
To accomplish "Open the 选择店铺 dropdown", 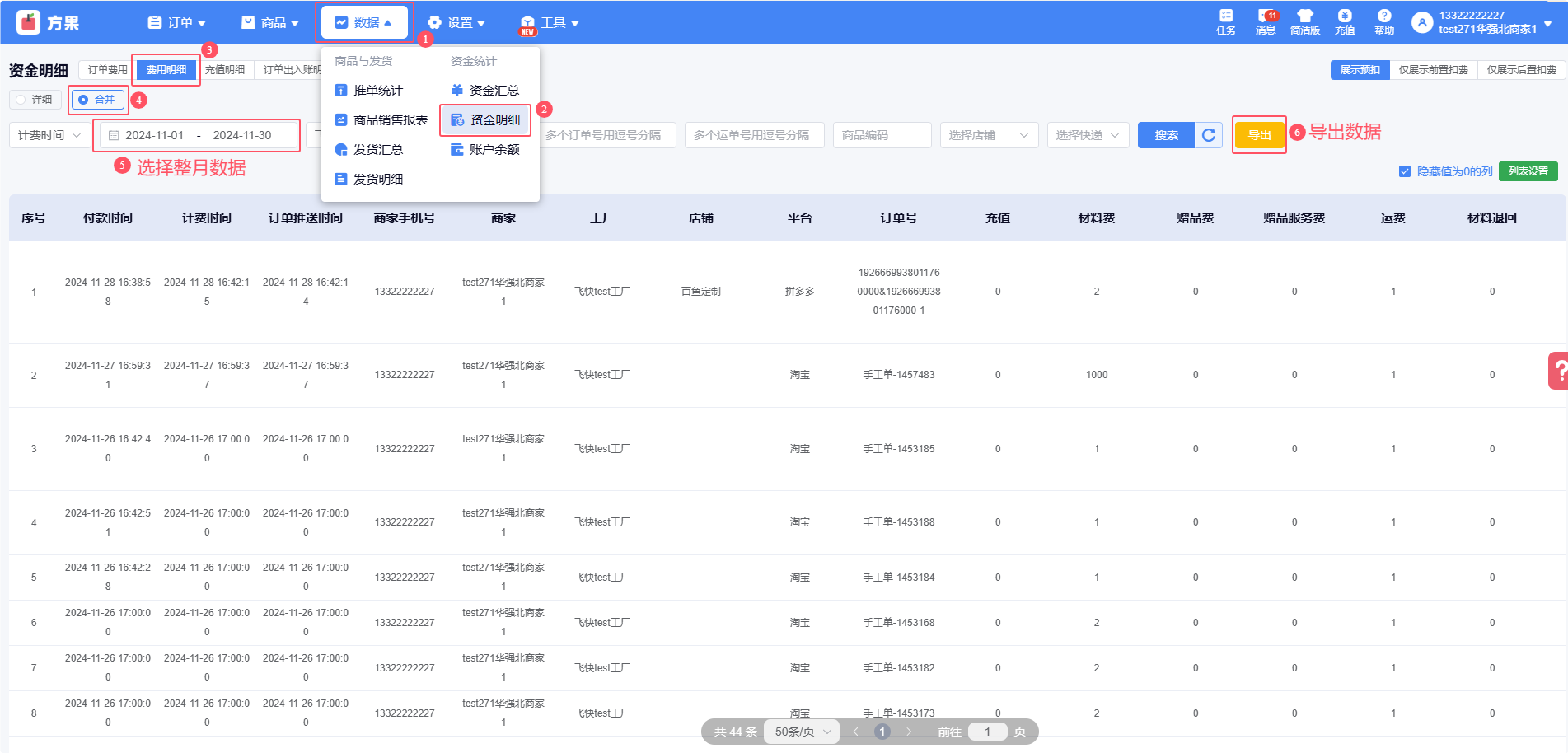I will pyautogui.click(x=988, y=135).
